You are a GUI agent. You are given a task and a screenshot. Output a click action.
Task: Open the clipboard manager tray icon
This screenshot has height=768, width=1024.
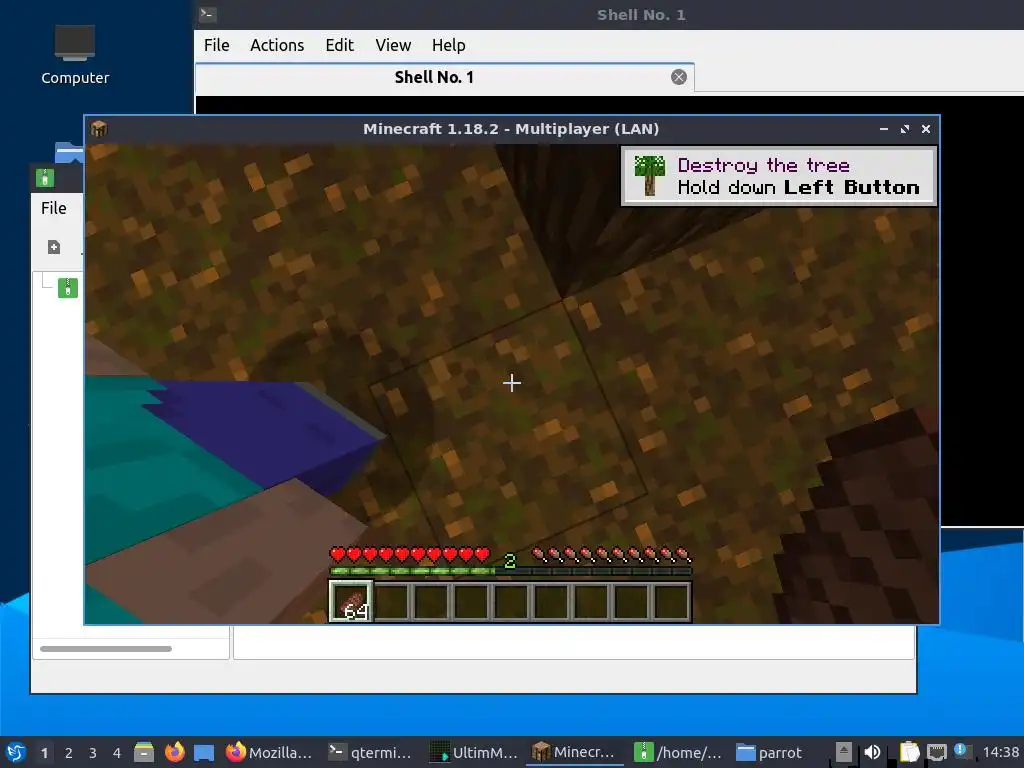point(909,752)
